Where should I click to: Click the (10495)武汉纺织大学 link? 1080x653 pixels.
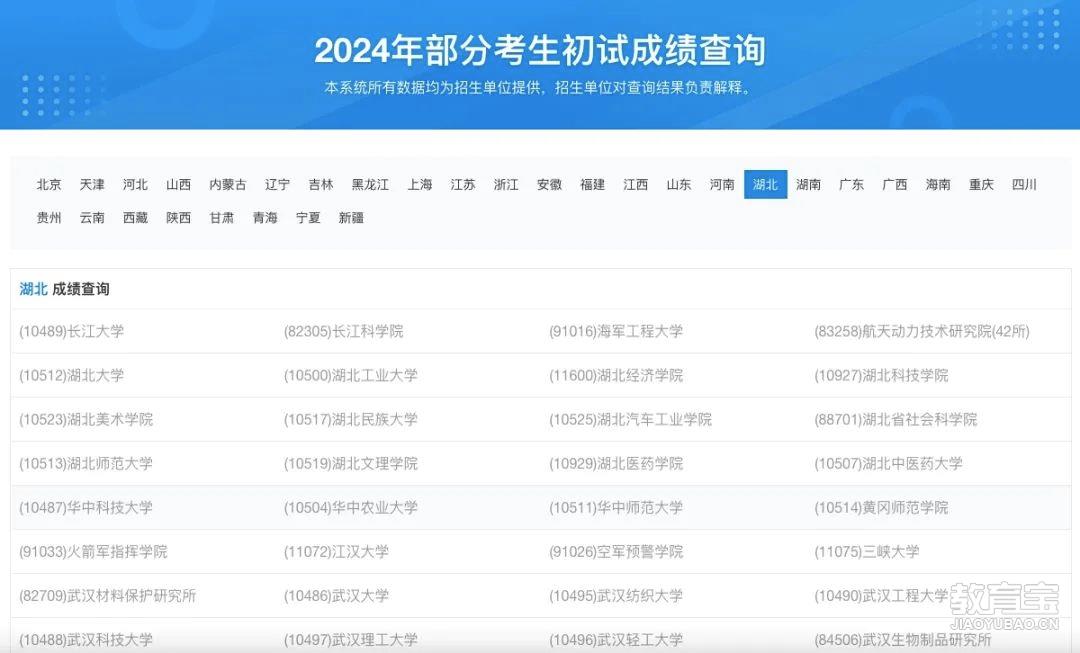click(x=616, y=596)
